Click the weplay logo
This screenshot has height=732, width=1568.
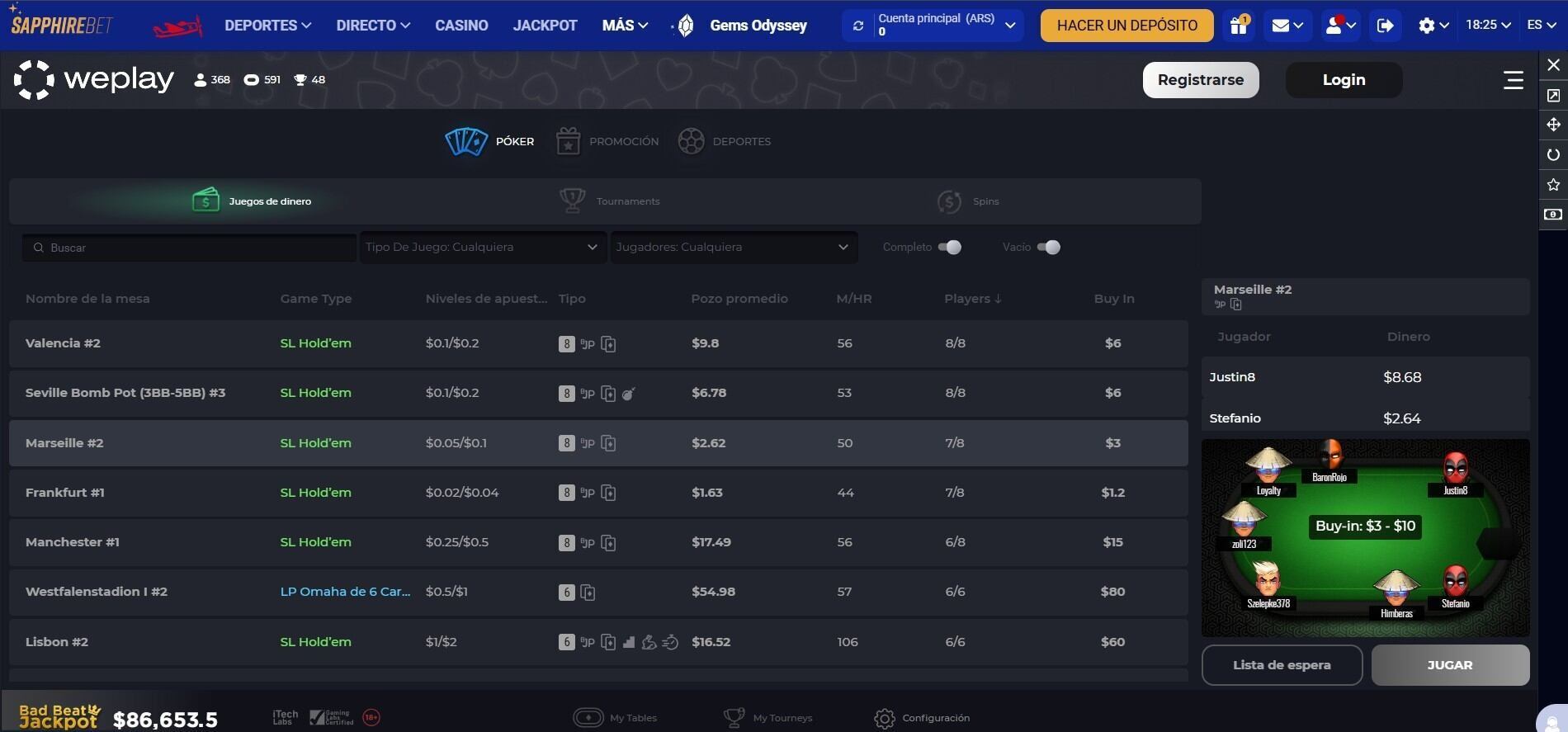click(x=93, y=80)
